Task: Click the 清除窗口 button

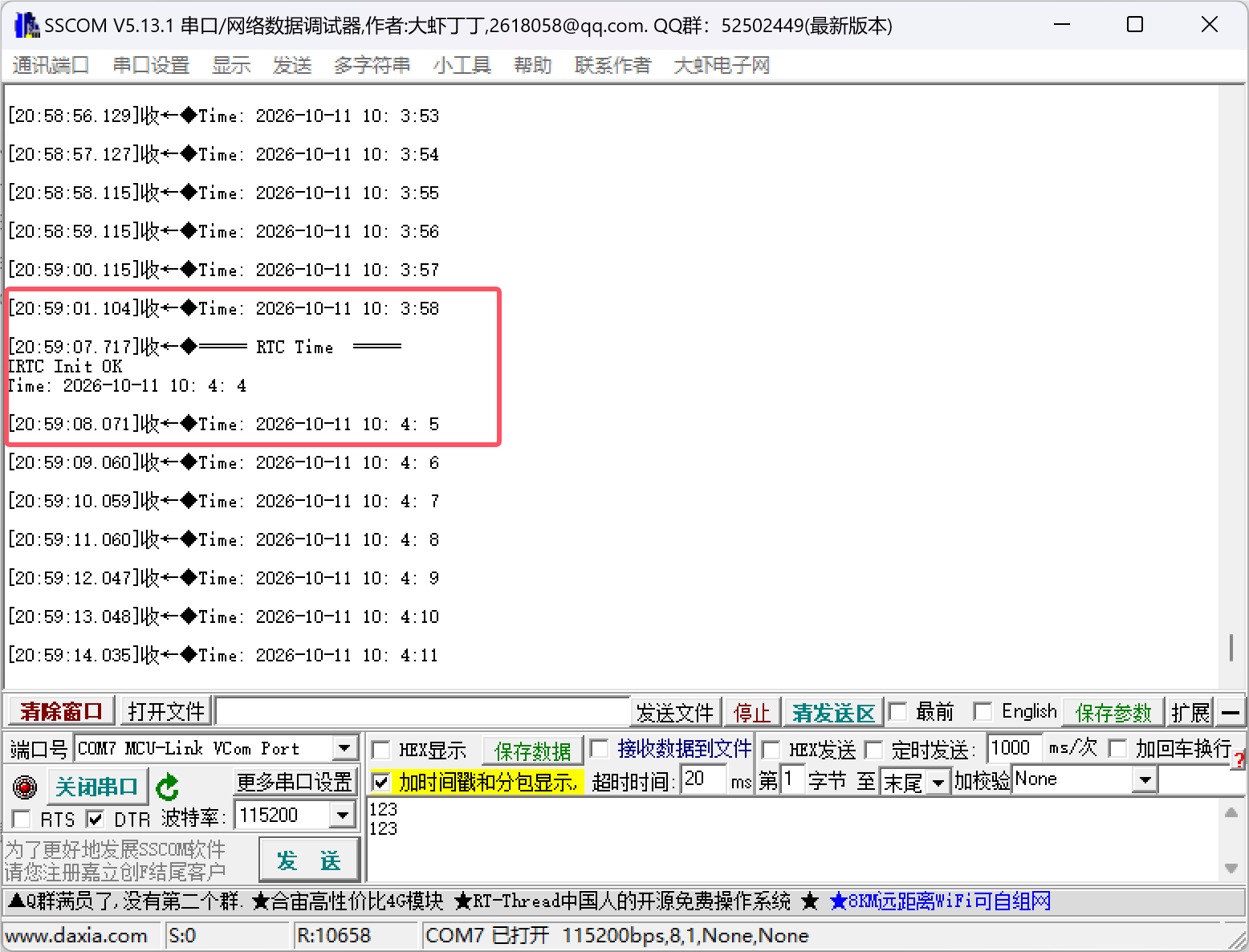Action: [61, 712]
